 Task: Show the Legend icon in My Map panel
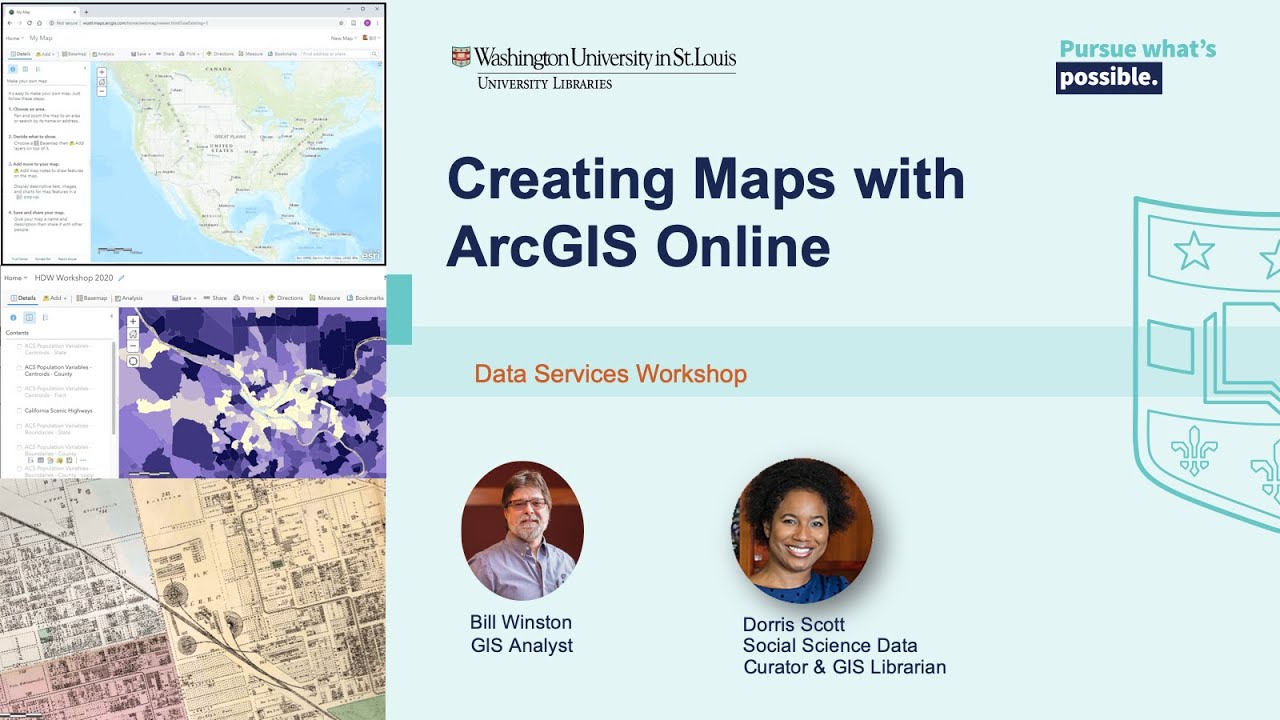click(38, 69)
